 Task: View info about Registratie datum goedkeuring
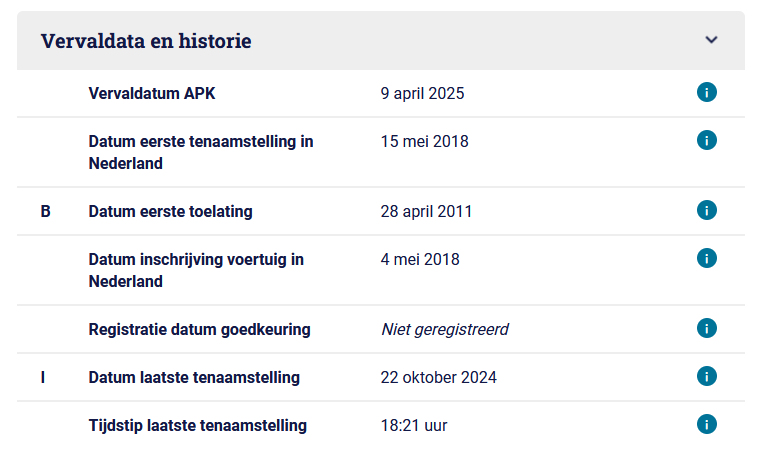pos(706,328)
